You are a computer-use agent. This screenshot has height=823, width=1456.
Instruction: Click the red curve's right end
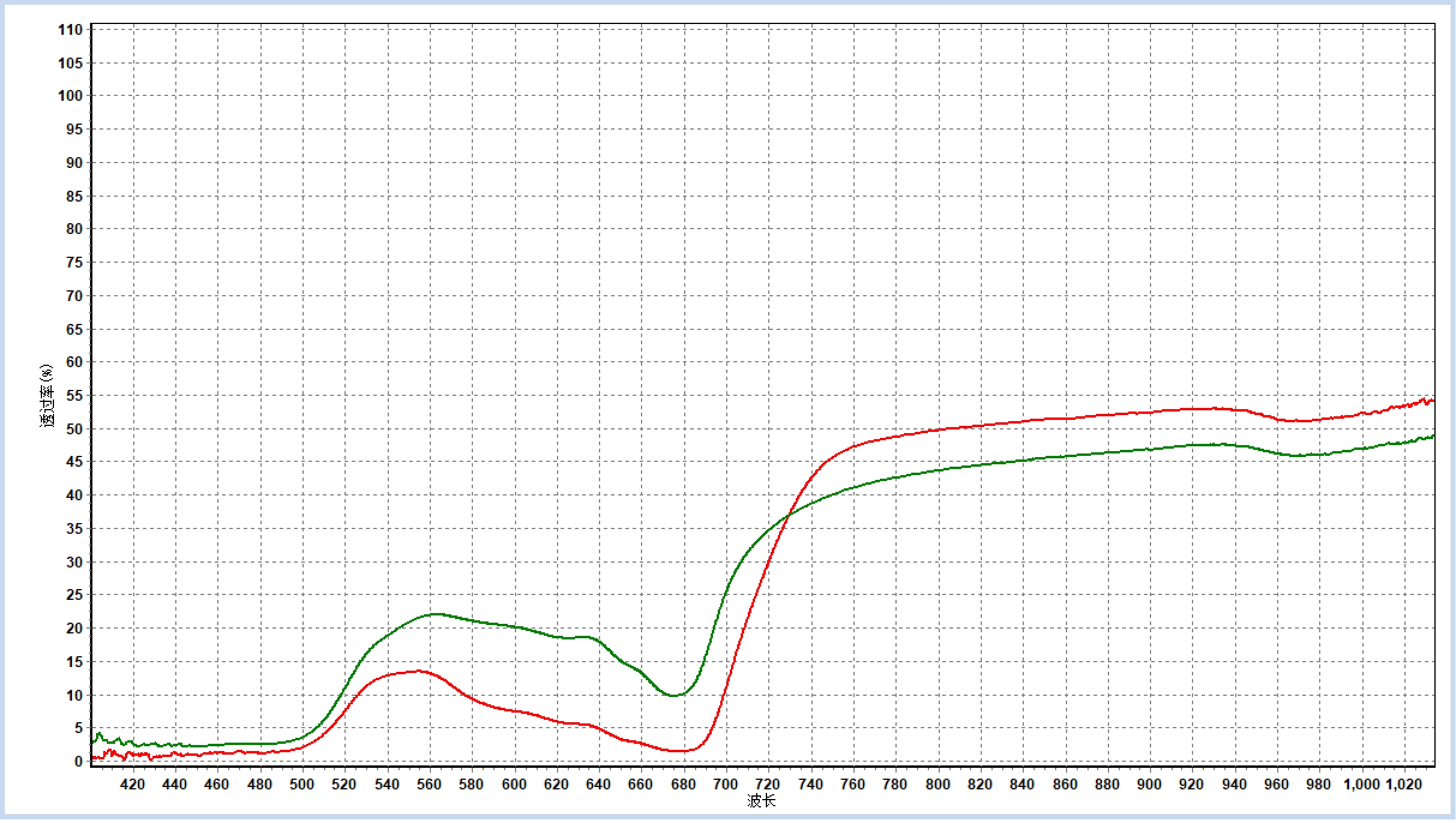coord(1433,400)
